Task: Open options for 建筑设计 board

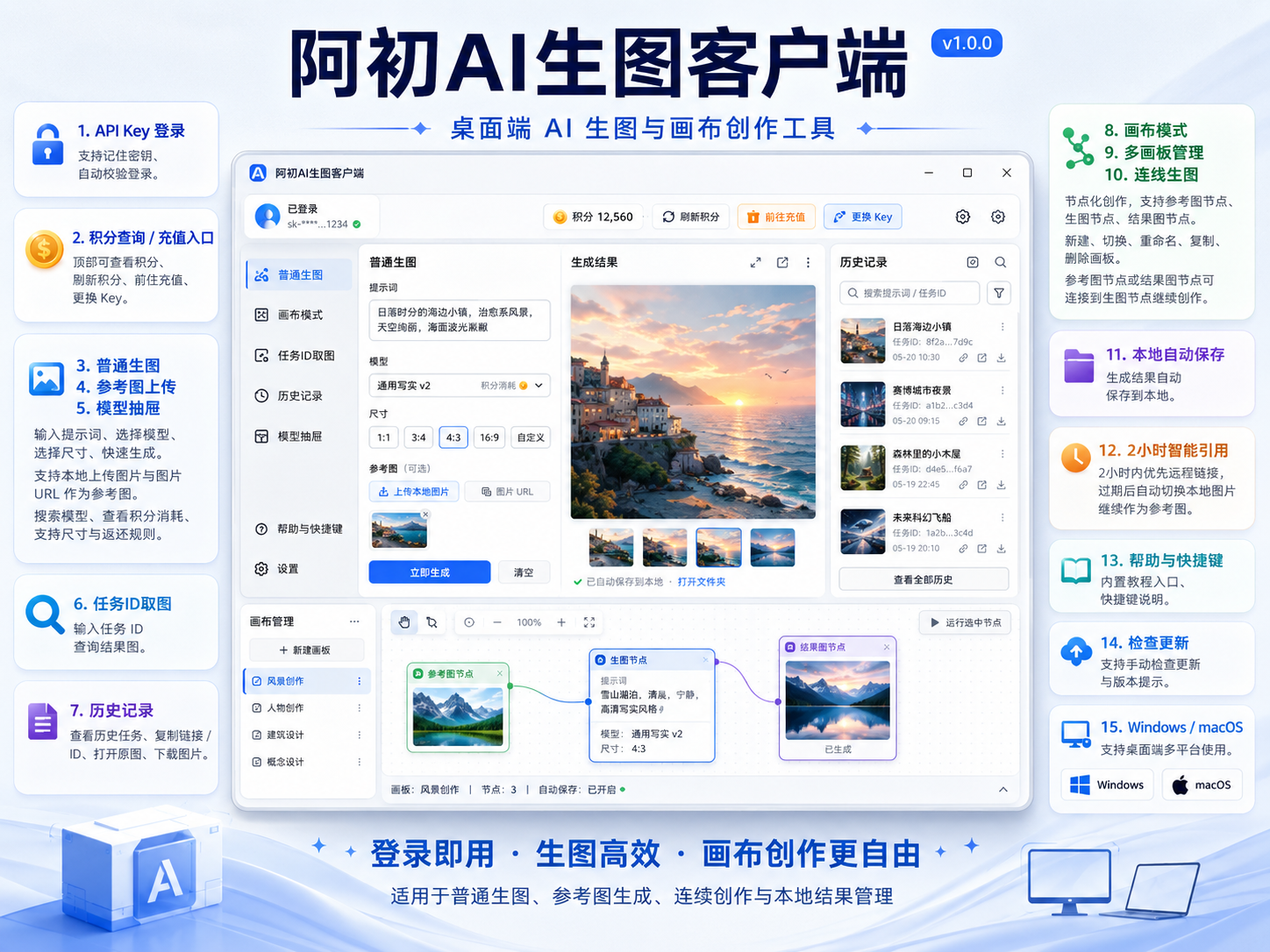Action: coord(360,735)
